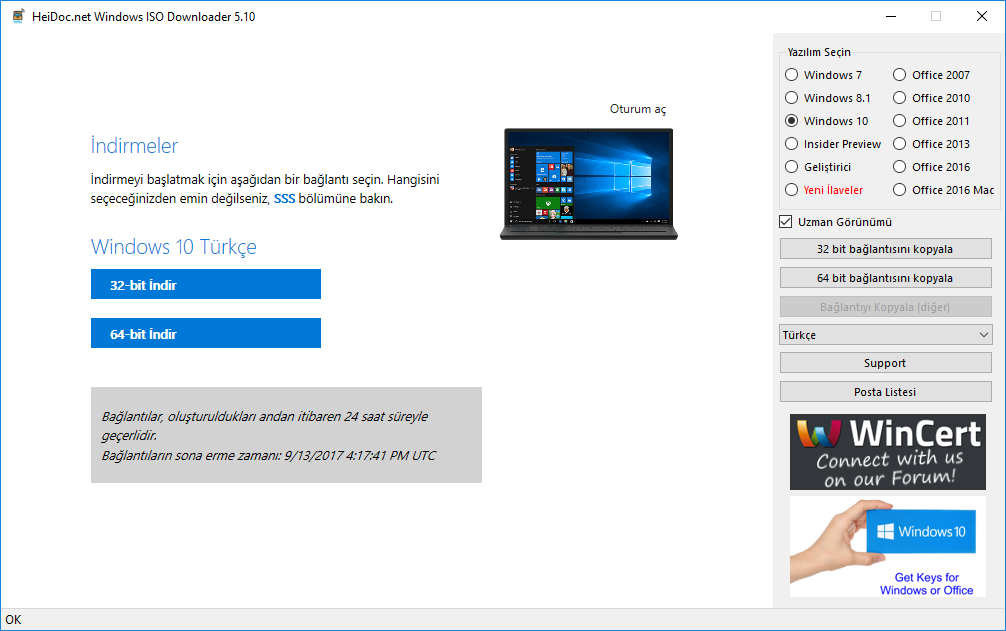Screen dimensions: 1006x631
Task: Click the HeiDoc app icon in title bar
Action: pos(18,16)
